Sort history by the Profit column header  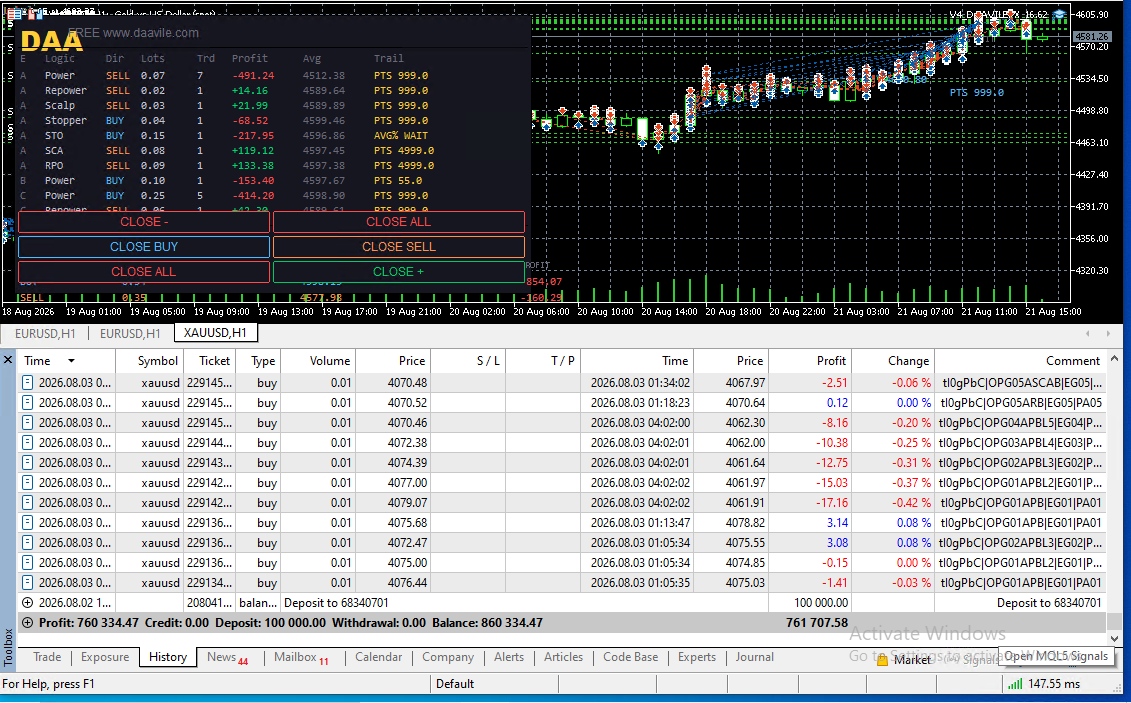[811, 361]
